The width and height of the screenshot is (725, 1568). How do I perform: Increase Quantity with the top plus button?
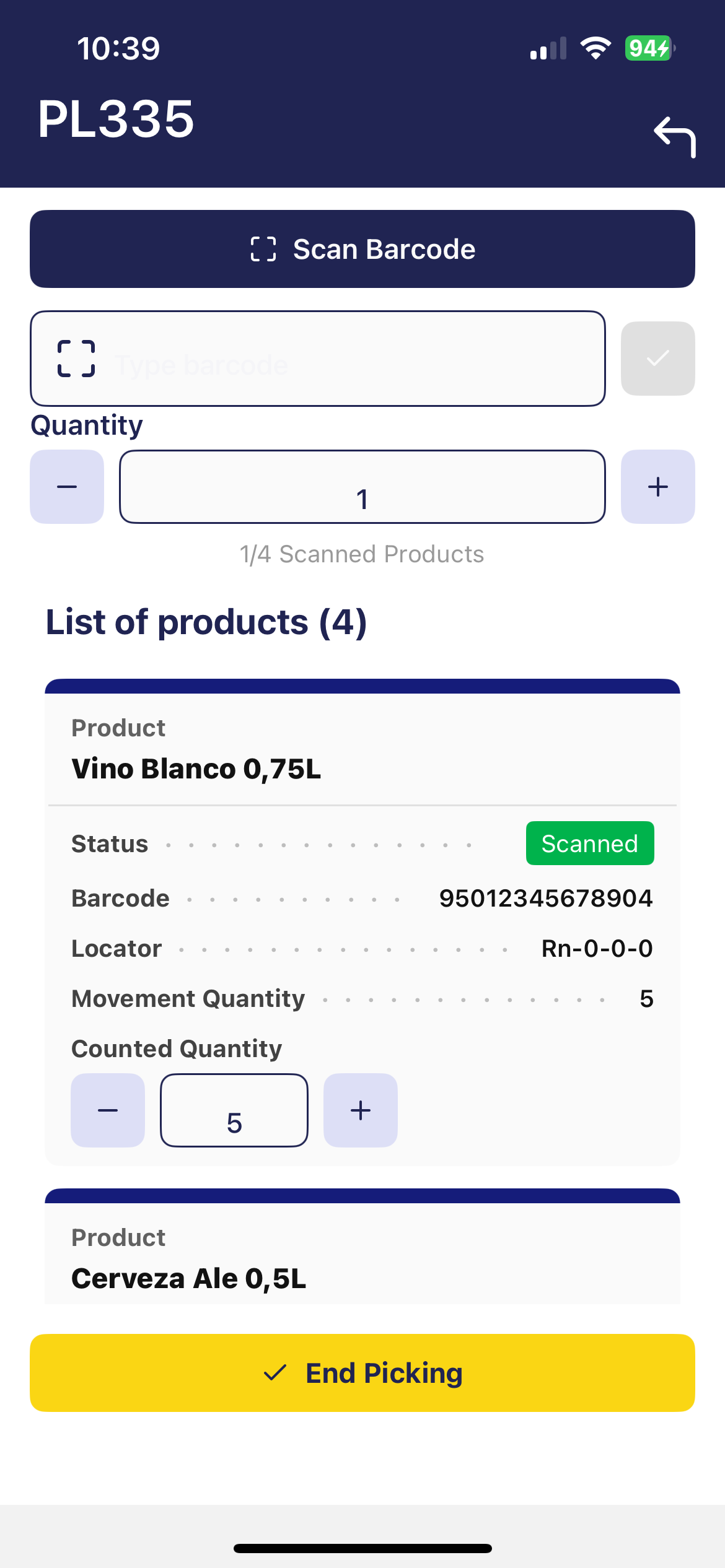[657, 487]
